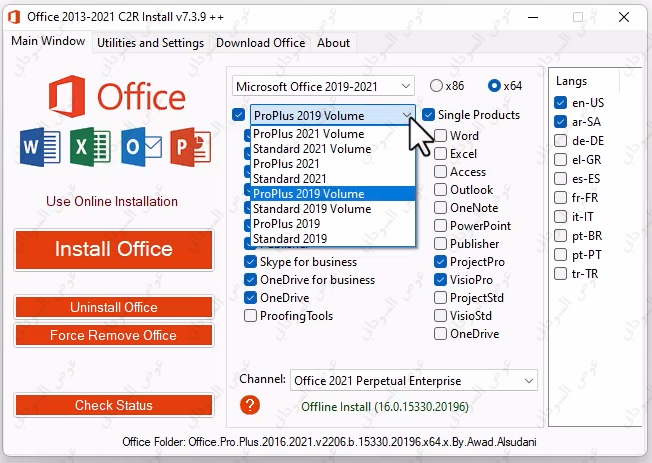
Task: Choose Standard 2019 retail option
Action: (333, 239)
